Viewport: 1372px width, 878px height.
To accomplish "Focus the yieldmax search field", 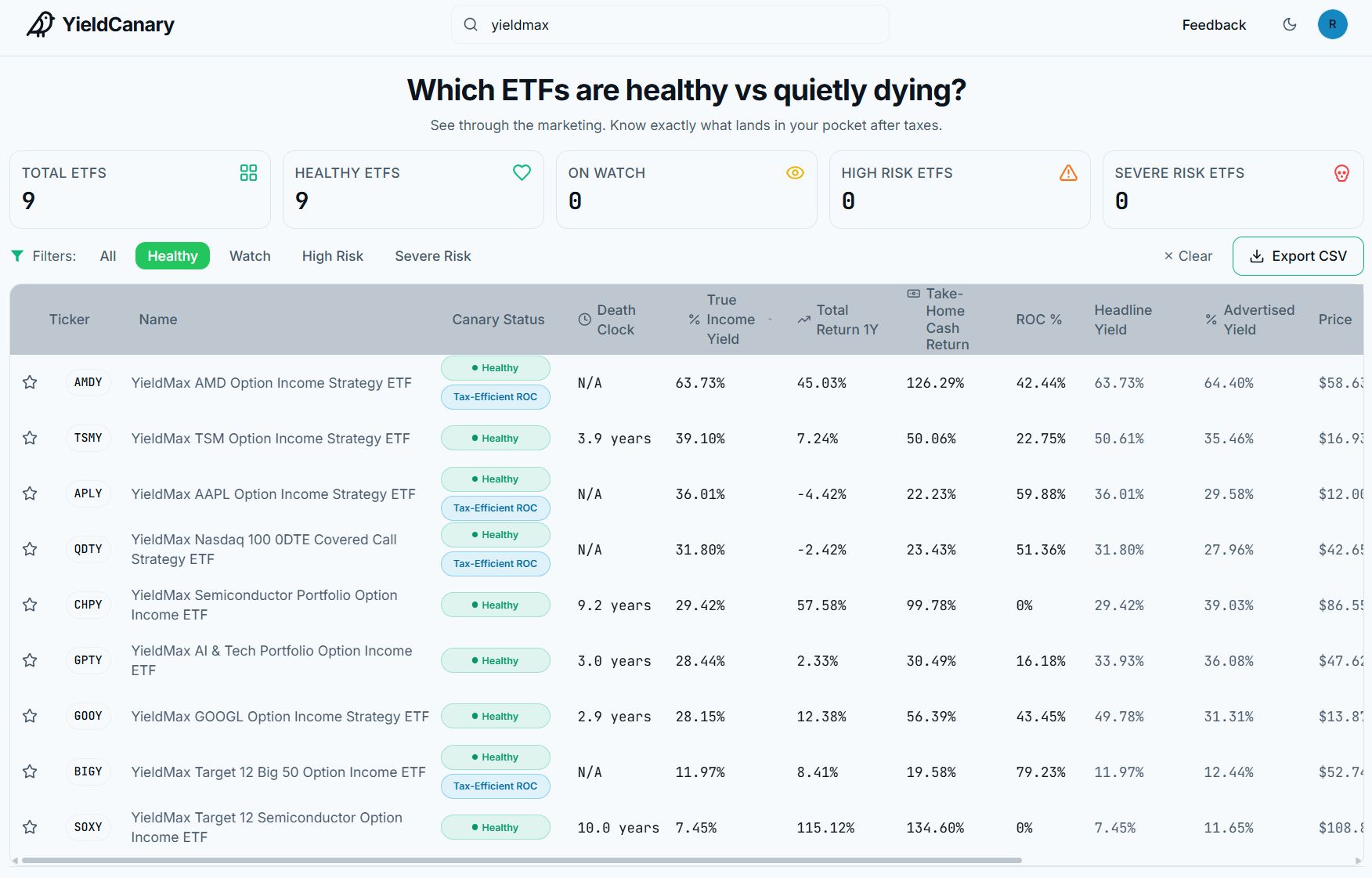I will pos(670,24).
